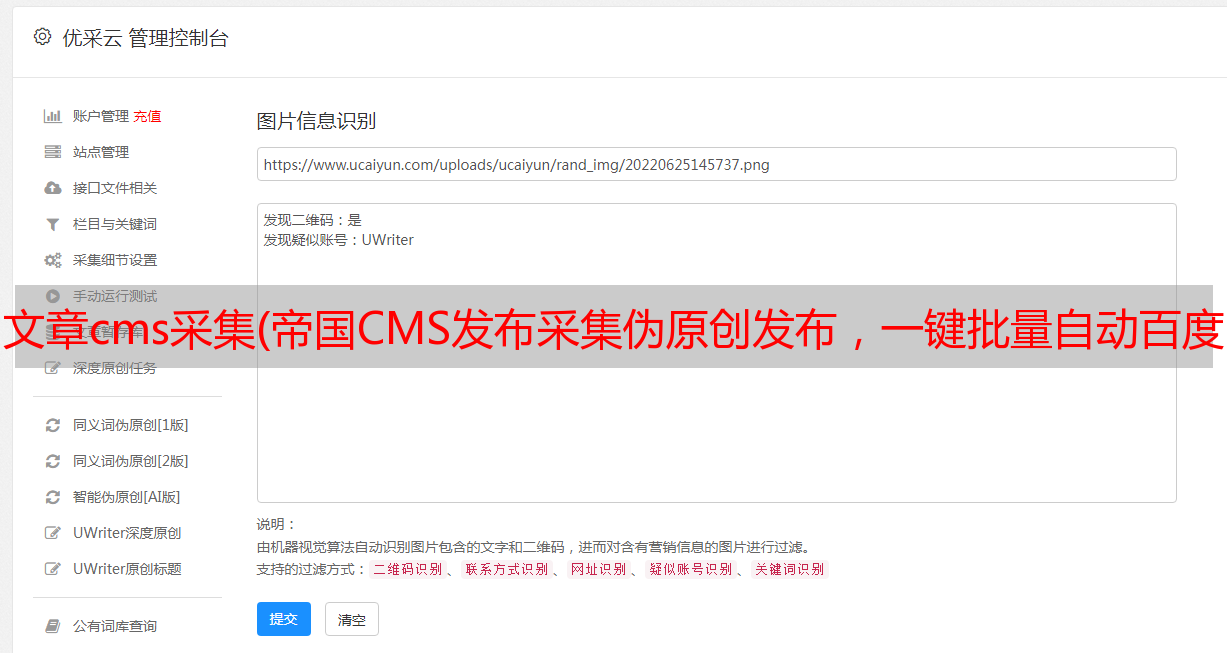Click the 智能伪原创[AI版] refresh icon

[x=53, y=497]
